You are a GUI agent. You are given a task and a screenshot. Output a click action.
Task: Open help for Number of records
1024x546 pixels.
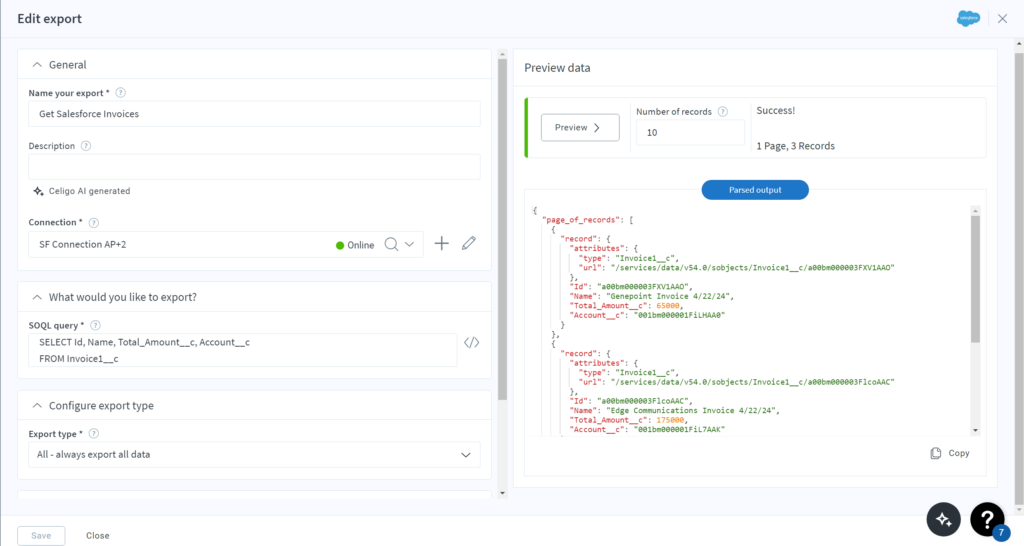click(x=722, y=112)
